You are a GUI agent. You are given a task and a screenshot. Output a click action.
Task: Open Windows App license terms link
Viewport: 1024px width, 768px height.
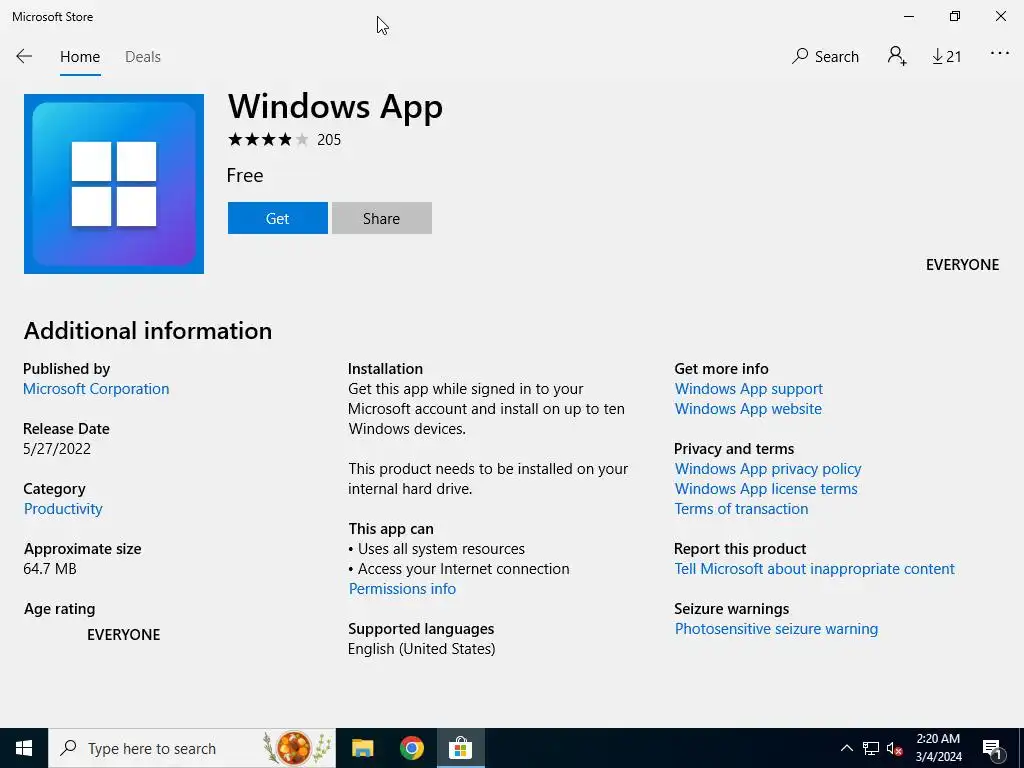(x=766, y=489)
